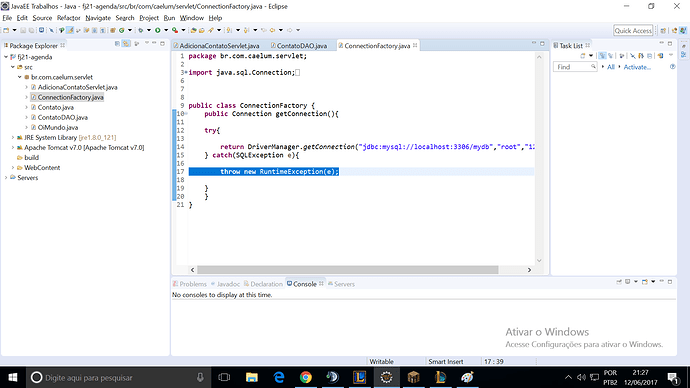The image size is (690, 388).
Task: Open the Run button dropdown arrow
Action: [166, 30]
